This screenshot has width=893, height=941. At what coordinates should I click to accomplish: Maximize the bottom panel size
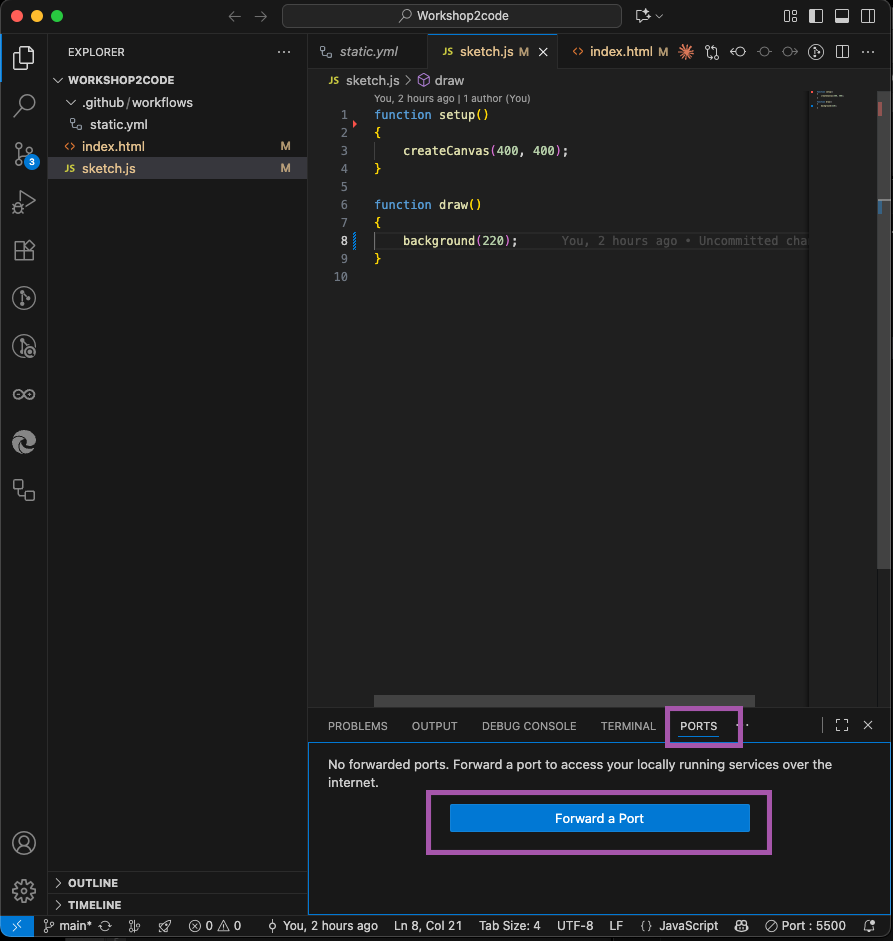[842, 725]
